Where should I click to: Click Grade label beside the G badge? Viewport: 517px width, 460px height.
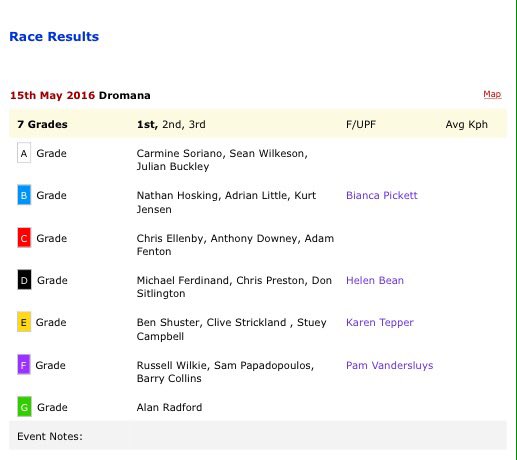52,407
